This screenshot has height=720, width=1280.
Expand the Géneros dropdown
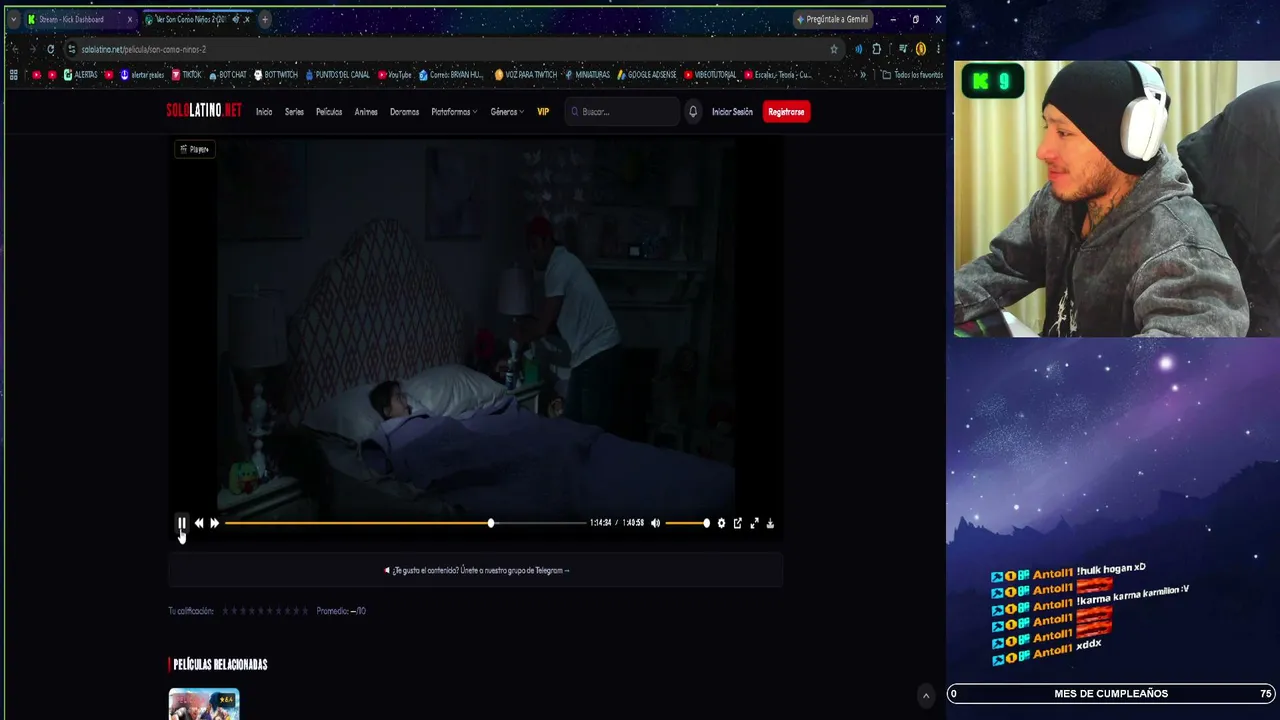(x=507, y=112)
